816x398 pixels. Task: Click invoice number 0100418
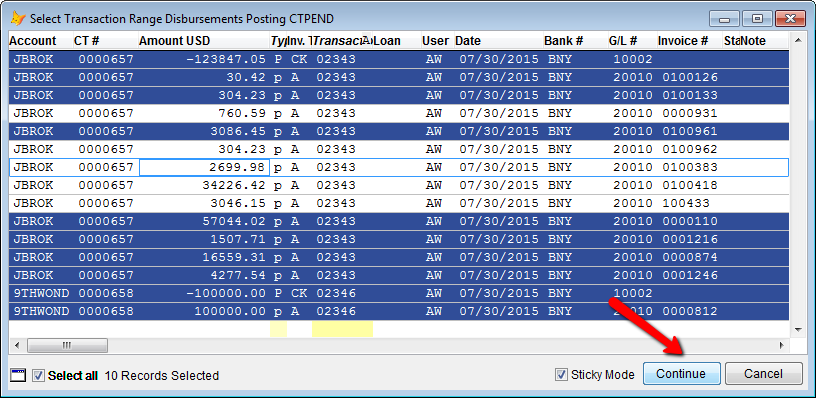[x=690, y=185]
